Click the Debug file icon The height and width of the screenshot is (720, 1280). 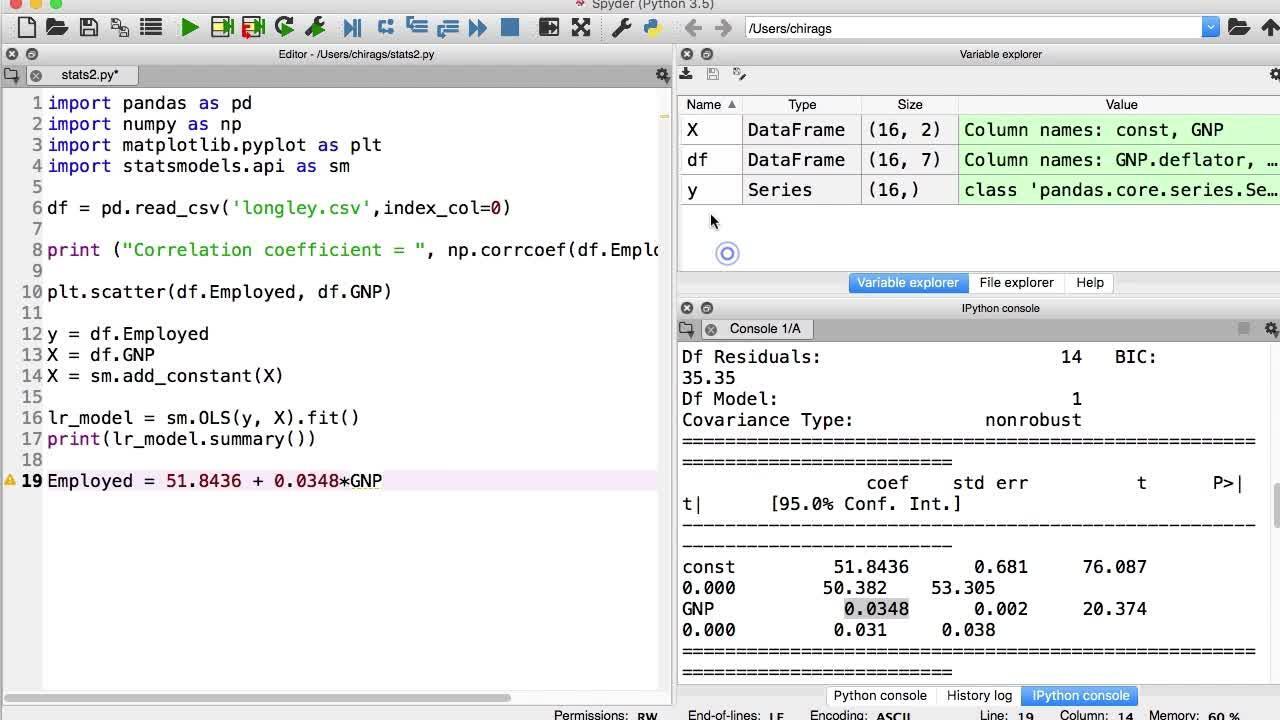pyautogui.click(x=352, y=28)
